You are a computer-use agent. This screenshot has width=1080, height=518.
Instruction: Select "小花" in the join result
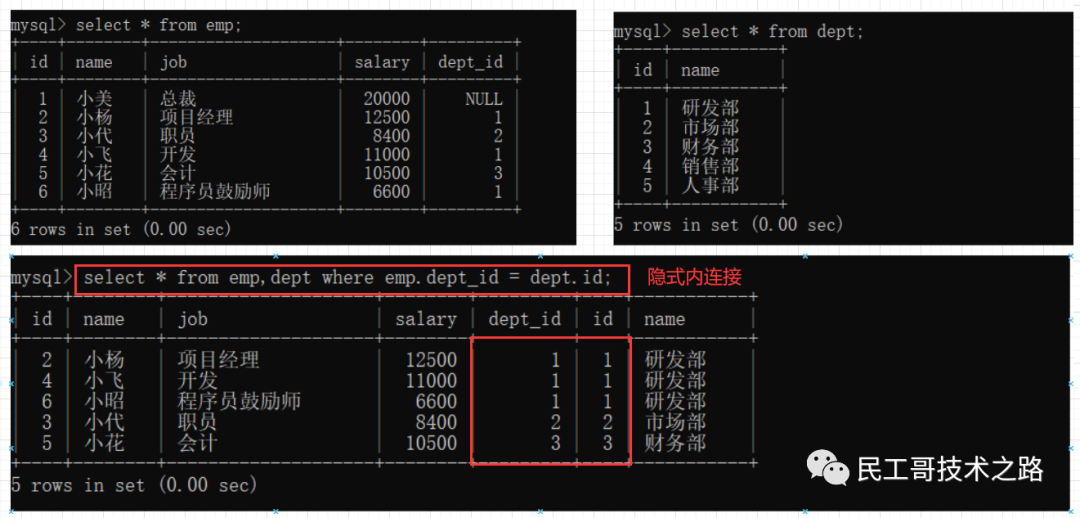105,442
